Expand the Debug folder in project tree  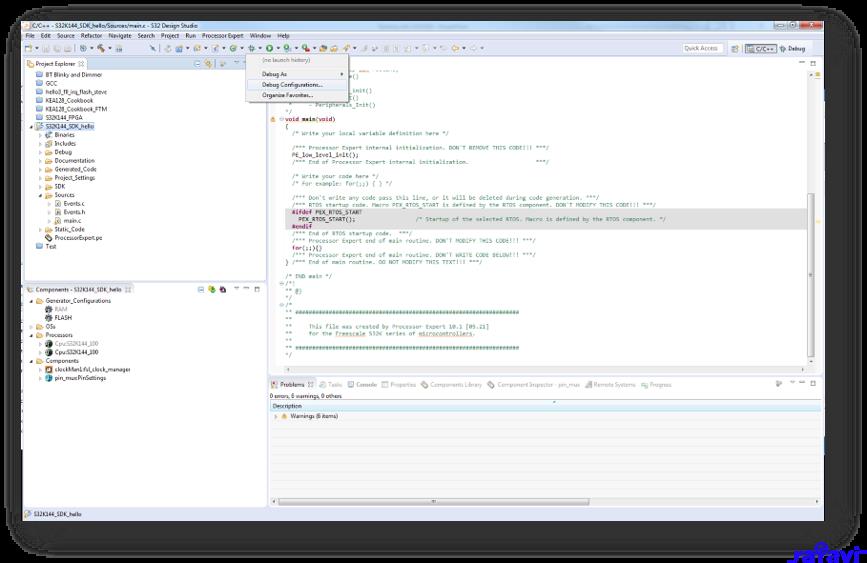pos(41,152)
